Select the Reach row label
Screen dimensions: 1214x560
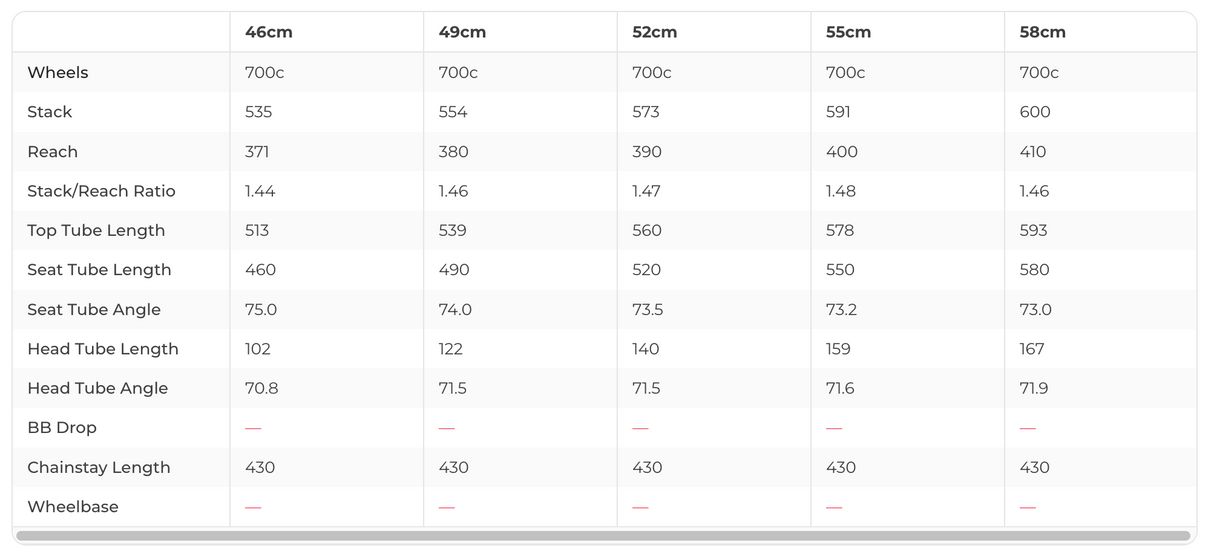[x=52, y=152]
